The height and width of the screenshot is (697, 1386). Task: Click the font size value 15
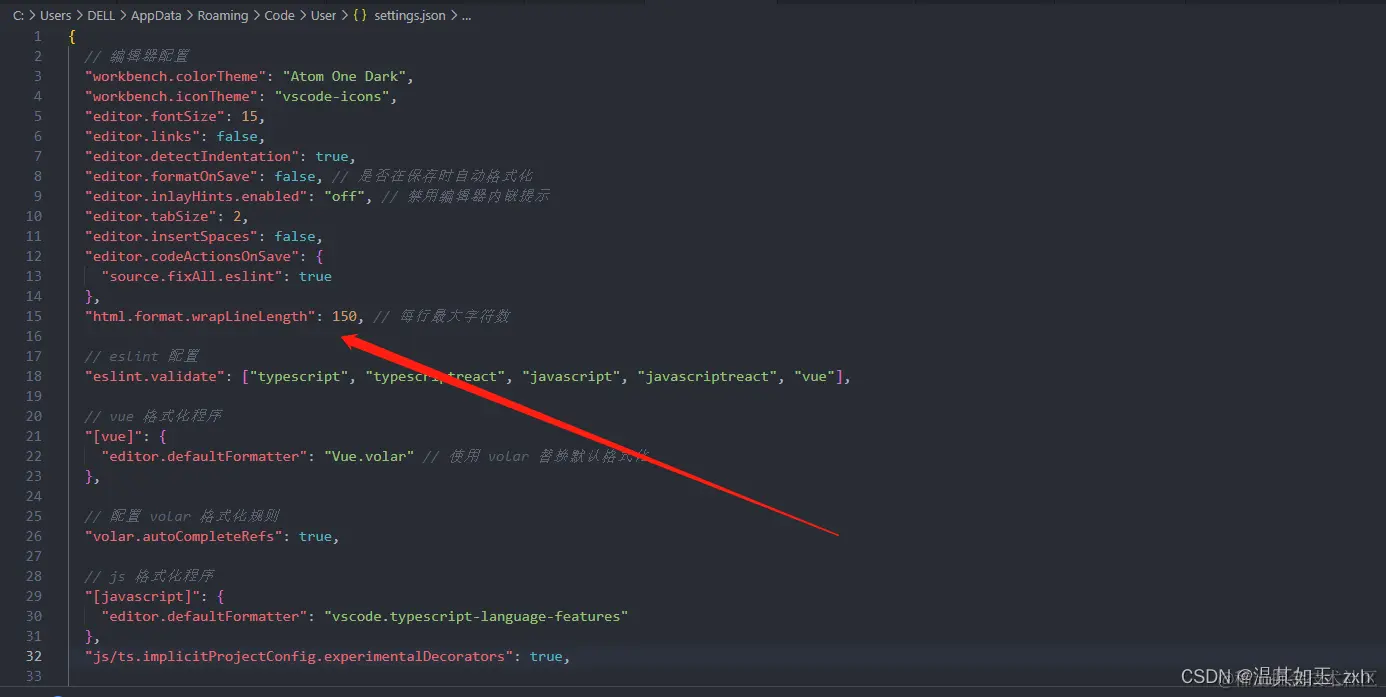[x=249, y=116]
